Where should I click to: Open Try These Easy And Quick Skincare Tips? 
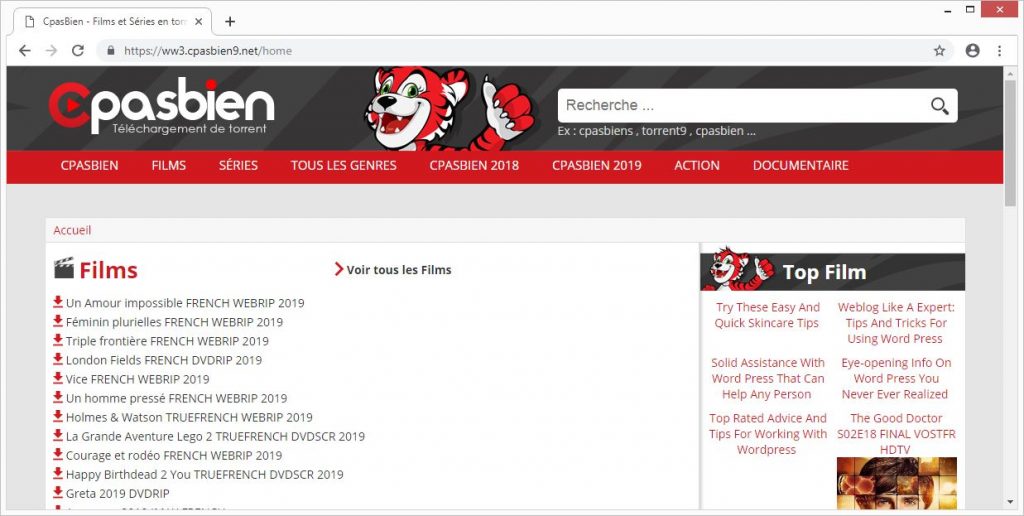767,315
